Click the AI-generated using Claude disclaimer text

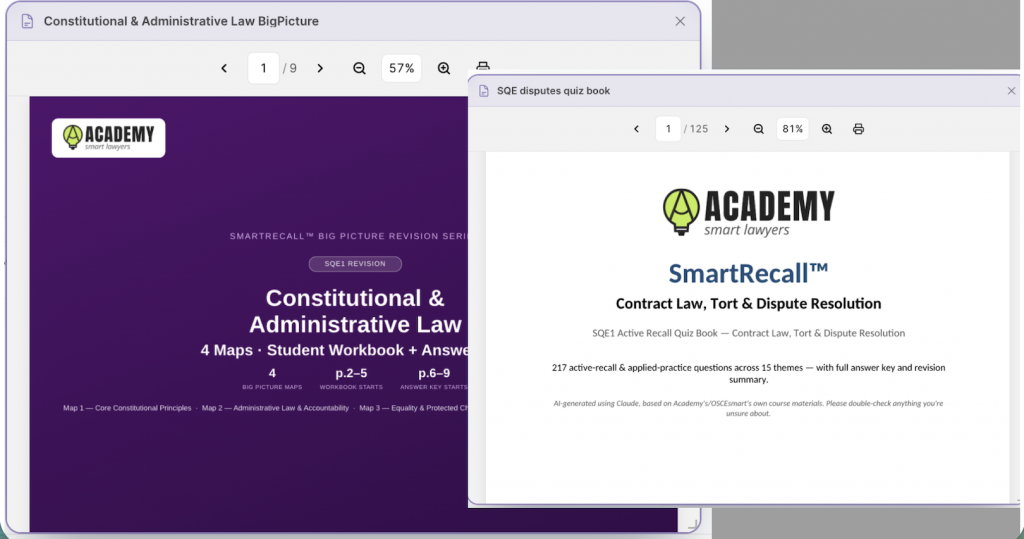coord(748,408)
